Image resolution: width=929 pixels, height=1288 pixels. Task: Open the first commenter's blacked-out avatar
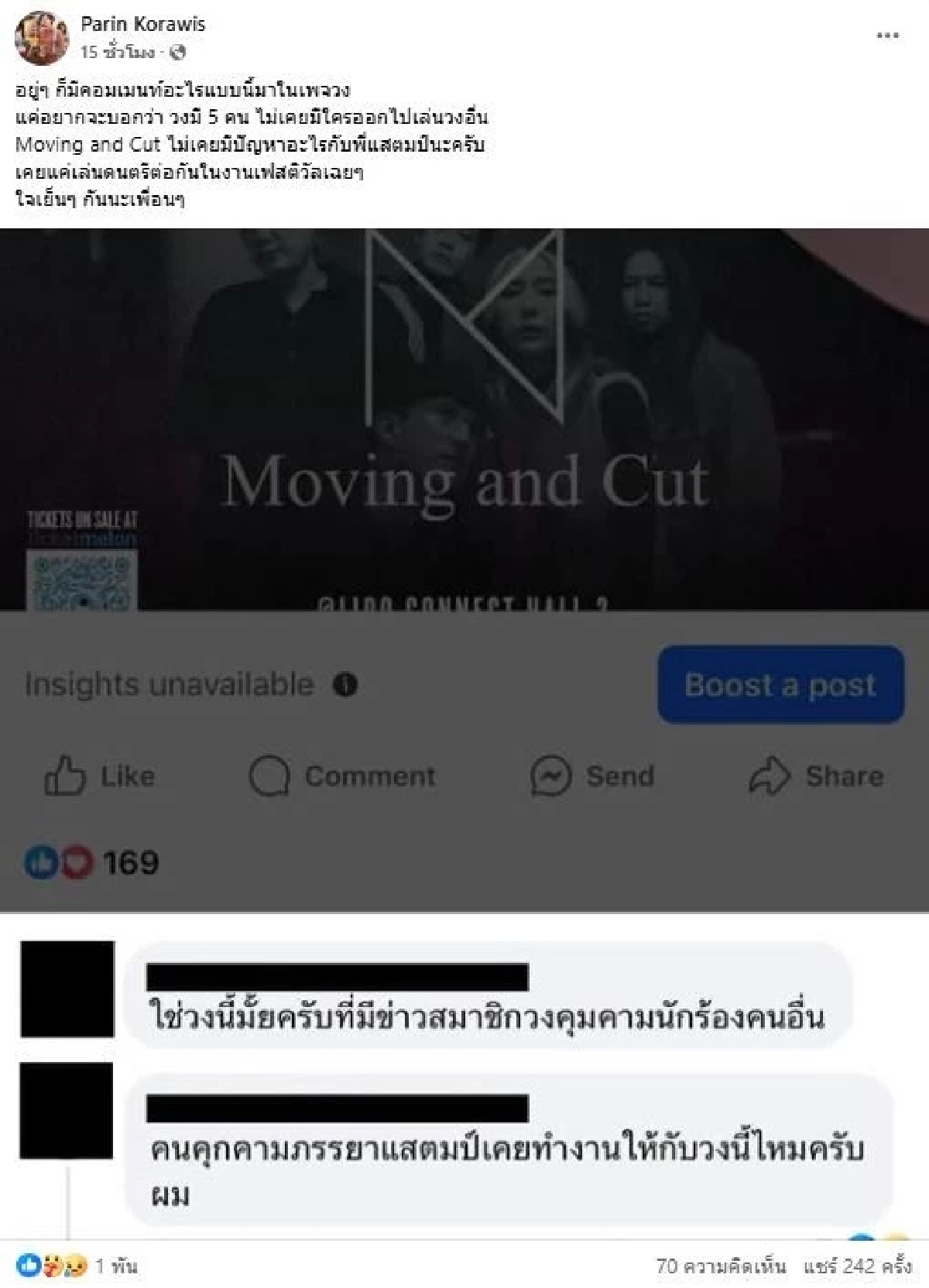67,989
